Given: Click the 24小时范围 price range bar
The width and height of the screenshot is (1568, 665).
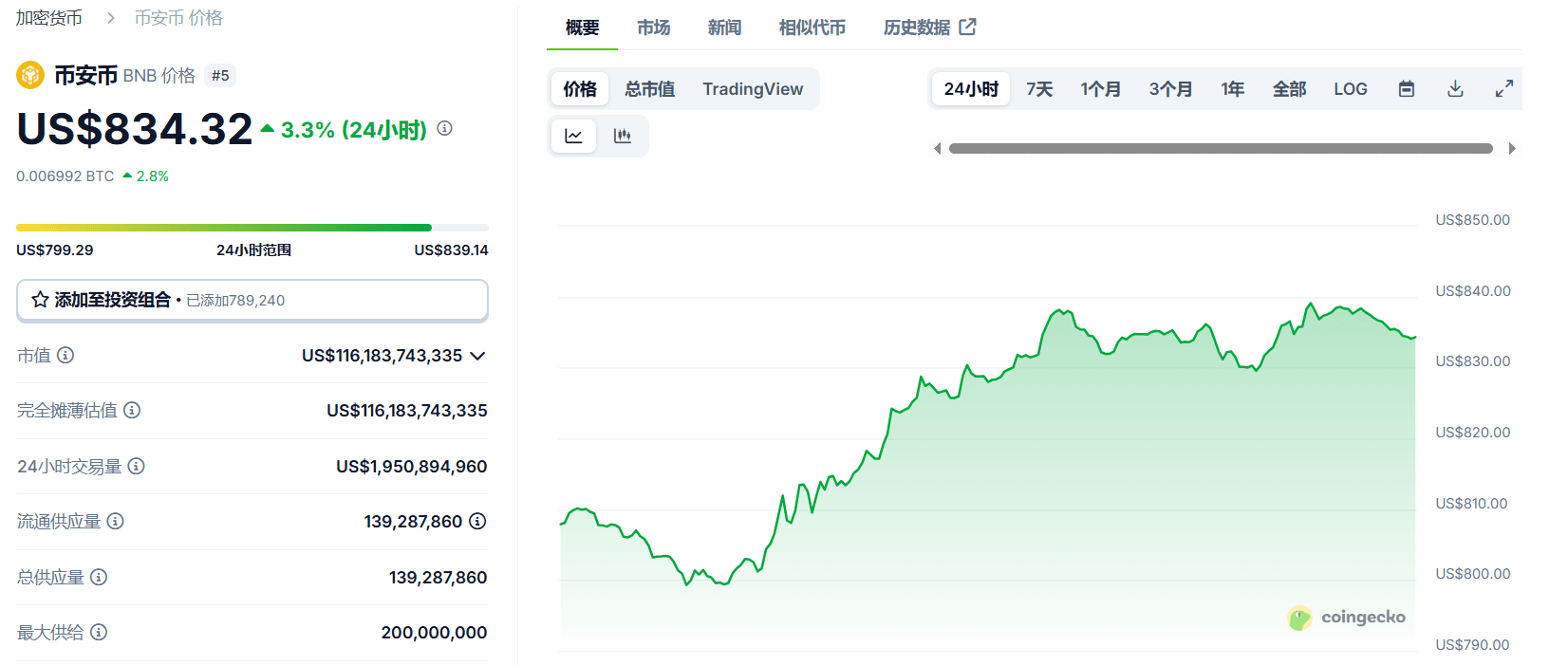Looking at the screenshot, I should pos(252,228).
